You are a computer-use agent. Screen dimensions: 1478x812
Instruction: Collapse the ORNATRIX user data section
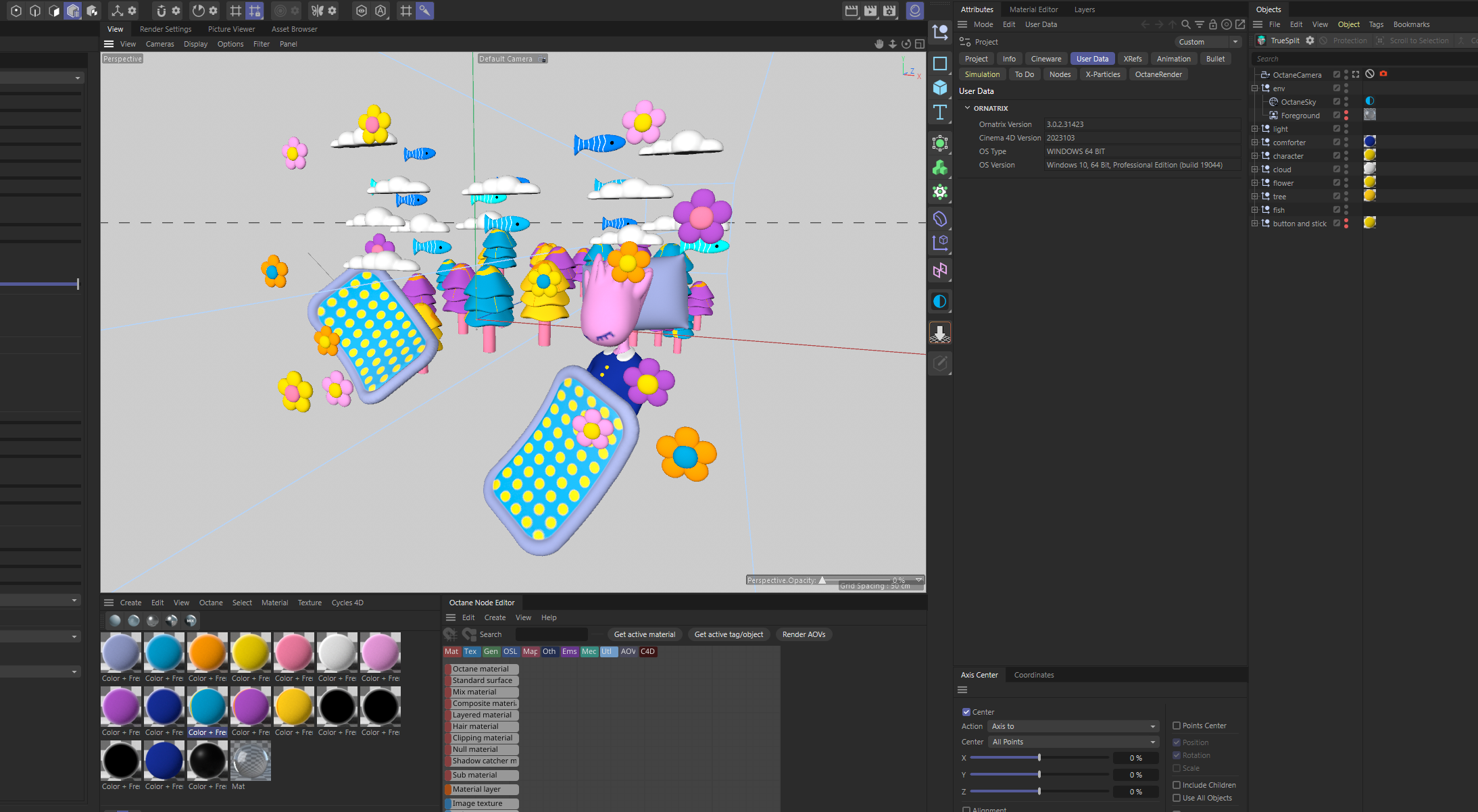pyautogui.click(x=967, y=108)
